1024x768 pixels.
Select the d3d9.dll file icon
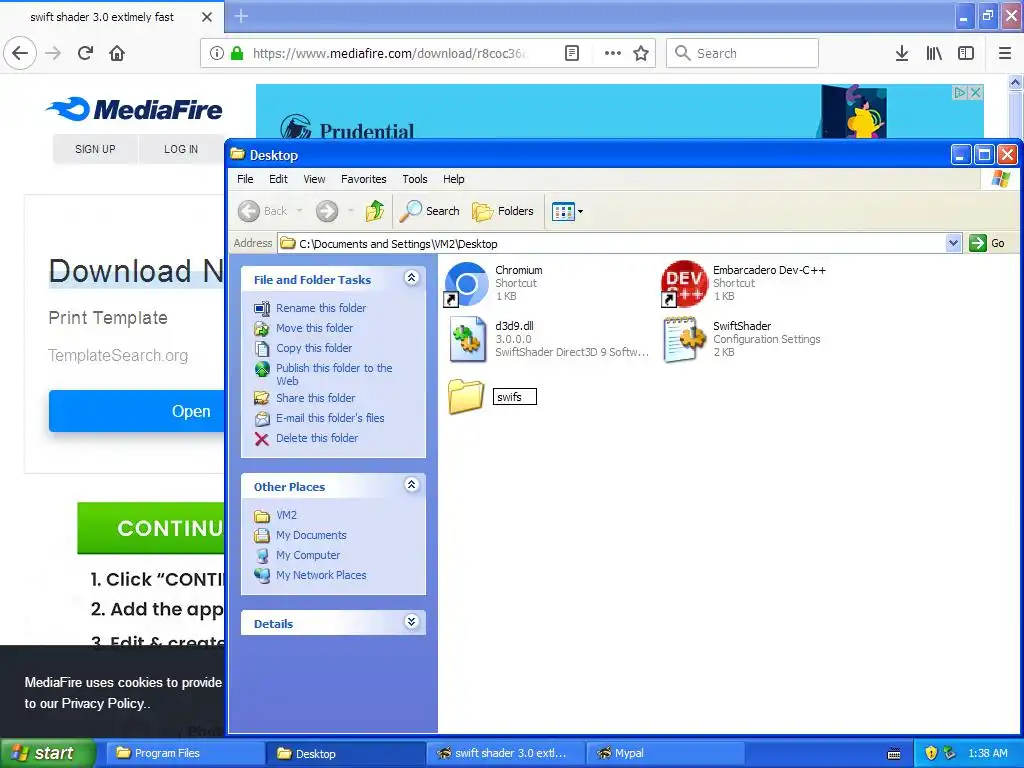467,339
